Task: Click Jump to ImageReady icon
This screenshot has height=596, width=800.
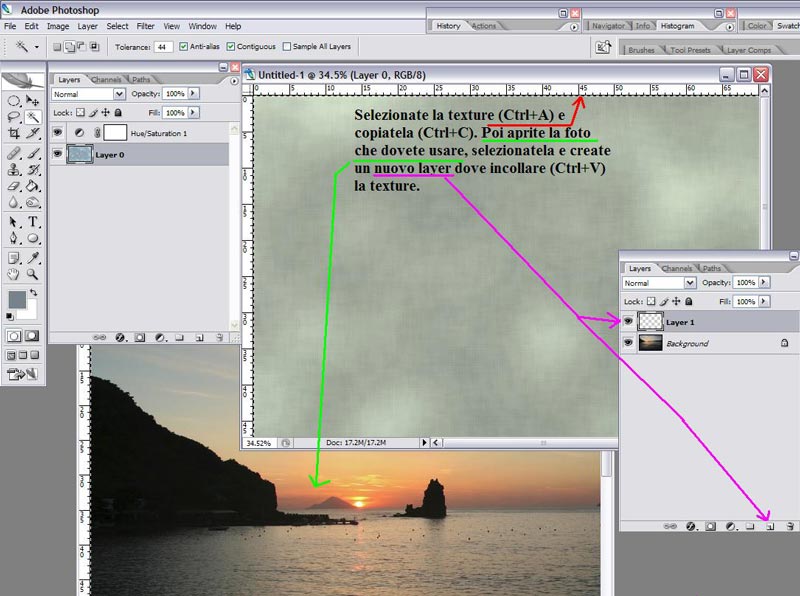Action: (22, 375)
